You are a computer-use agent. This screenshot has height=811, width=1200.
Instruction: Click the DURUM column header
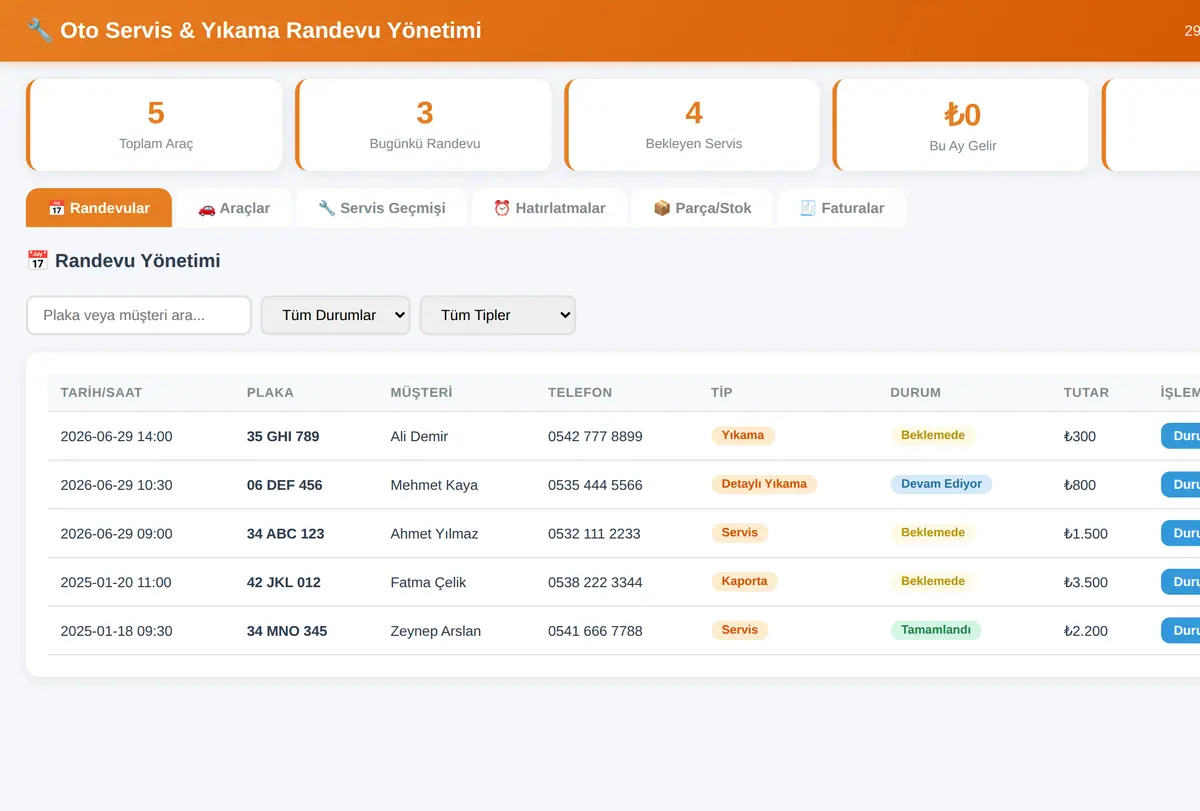[x=915, y=392]
